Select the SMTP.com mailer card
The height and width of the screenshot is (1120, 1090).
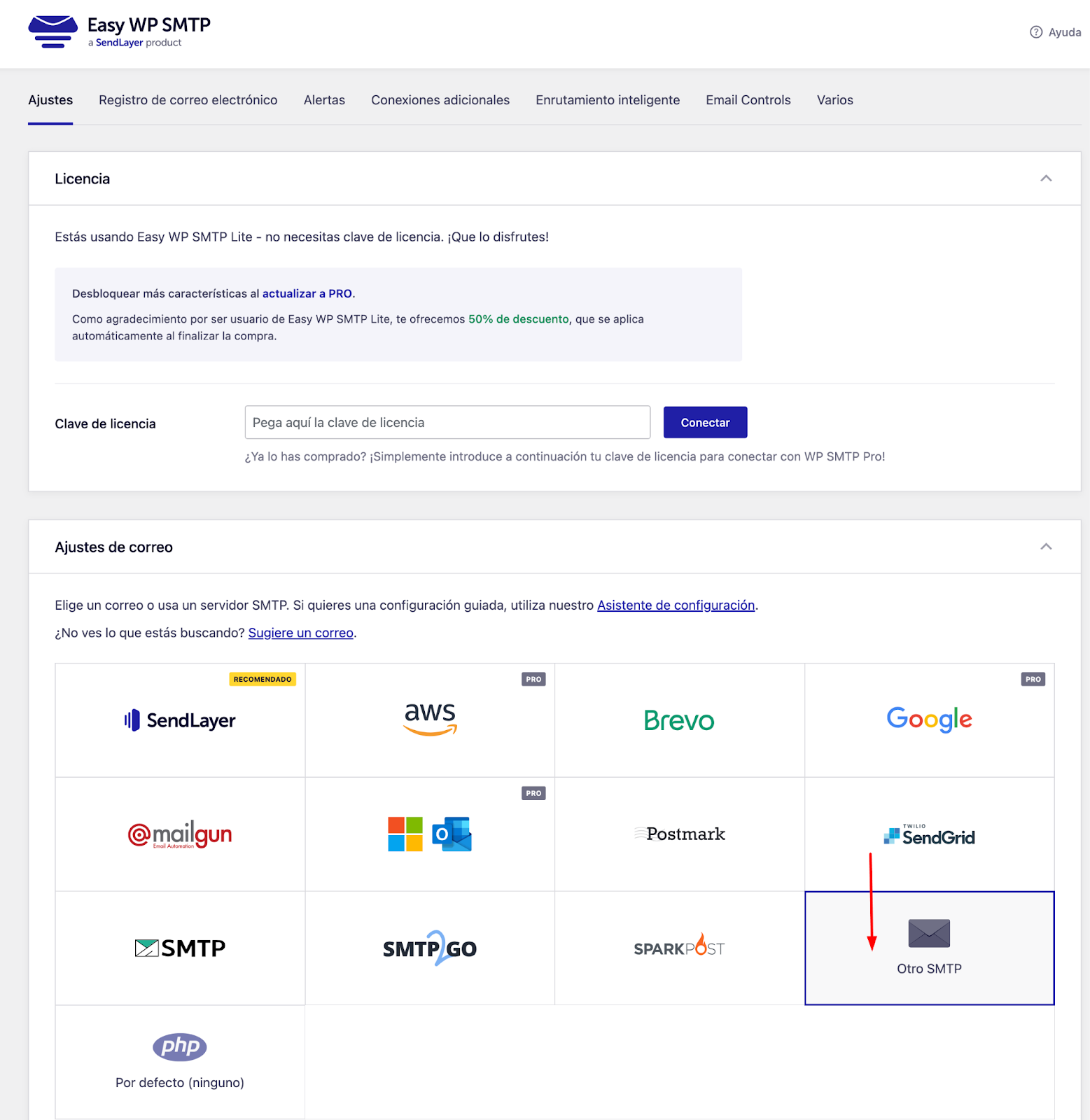pos(180,948)
